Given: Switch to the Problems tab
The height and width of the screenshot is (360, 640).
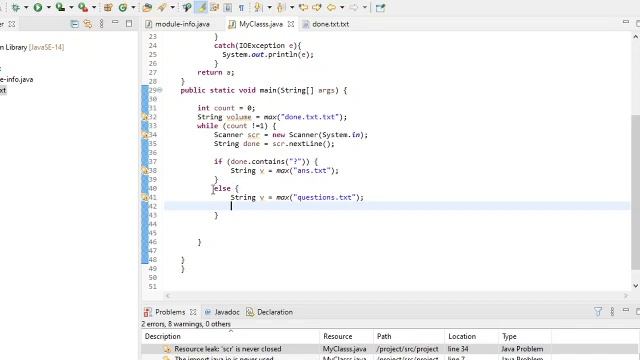Looking at the screenshot, I should (x=170, y=312).
